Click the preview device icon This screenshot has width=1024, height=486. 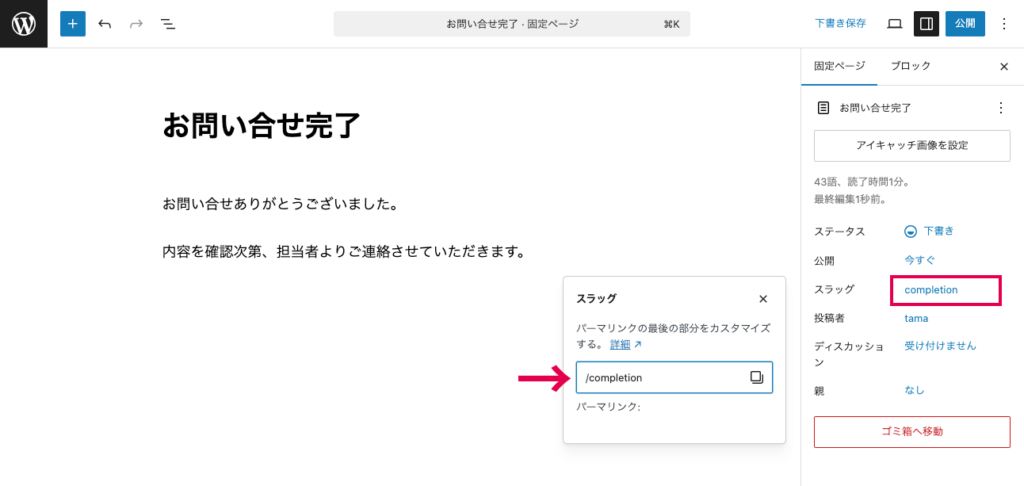pyautogui.click(x=894, y=24)
